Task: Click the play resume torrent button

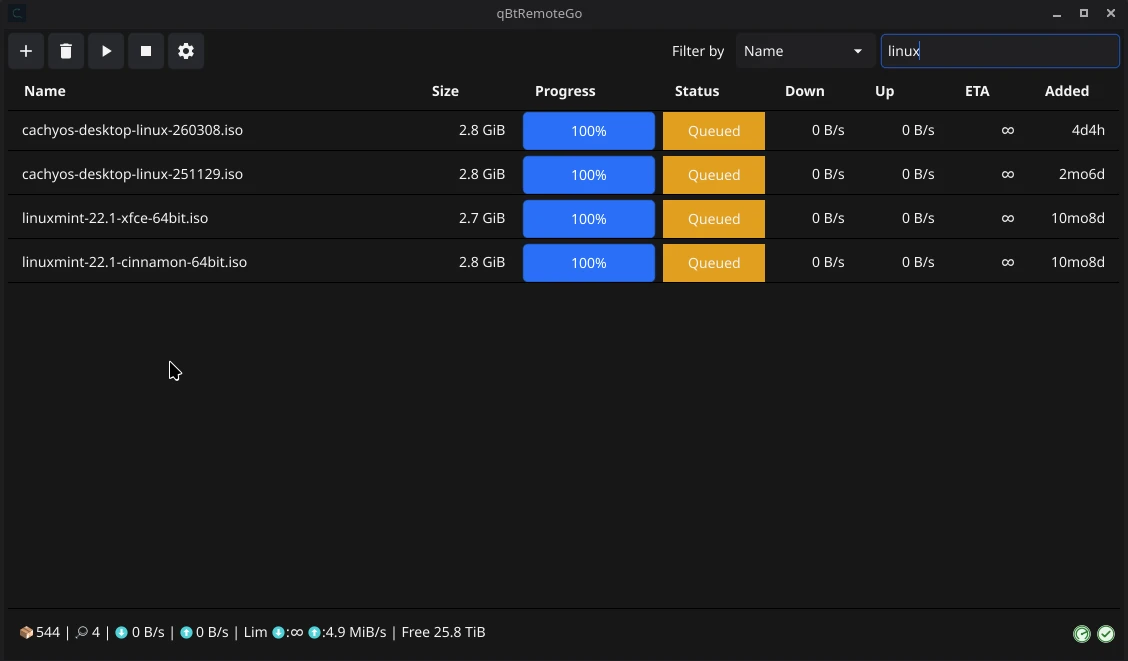Action: point(106,51)
